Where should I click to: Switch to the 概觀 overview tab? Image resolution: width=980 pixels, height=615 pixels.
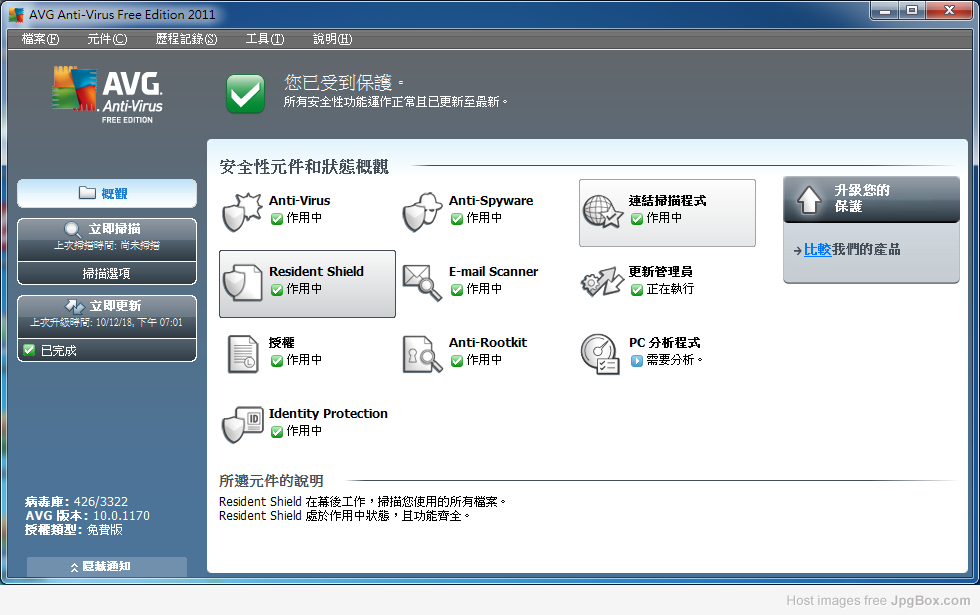click(x=107, y=193)
